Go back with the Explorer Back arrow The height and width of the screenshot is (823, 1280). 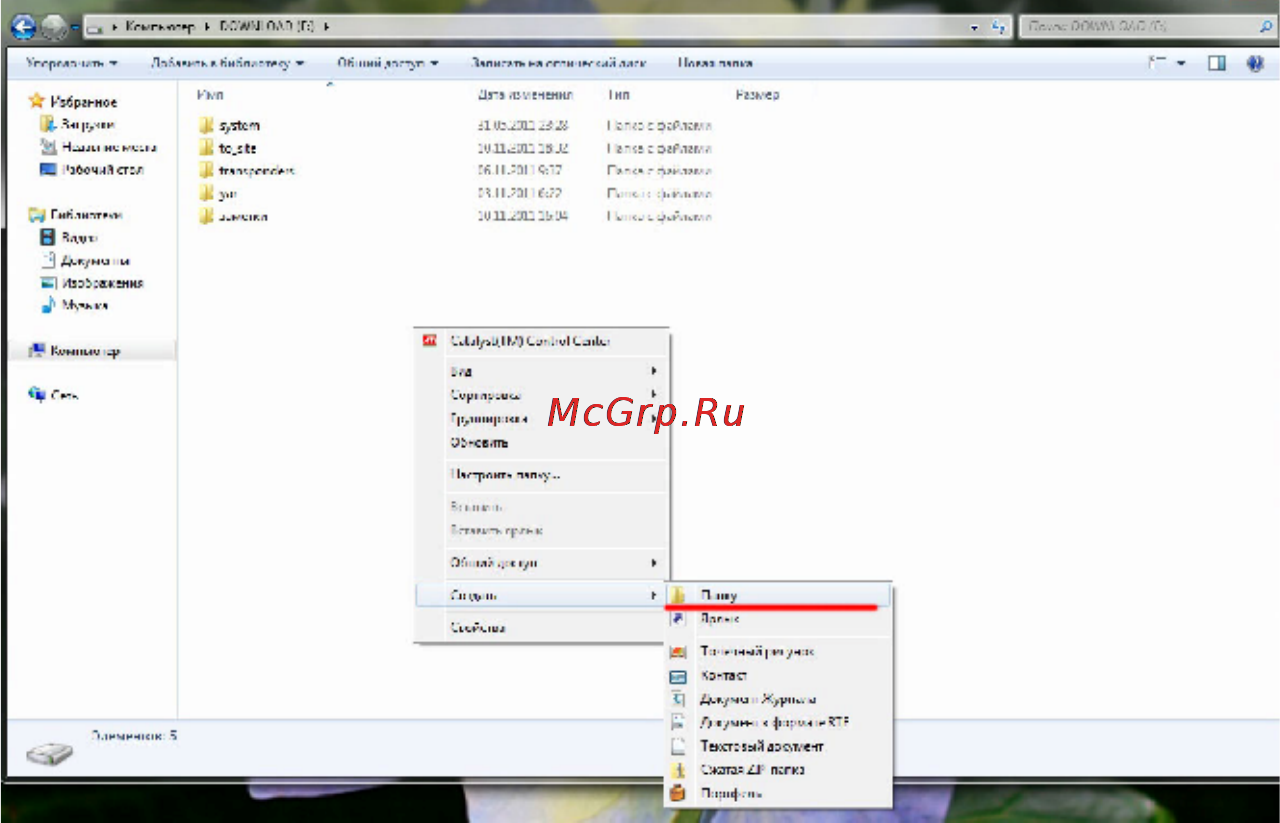tap(24, 27)
